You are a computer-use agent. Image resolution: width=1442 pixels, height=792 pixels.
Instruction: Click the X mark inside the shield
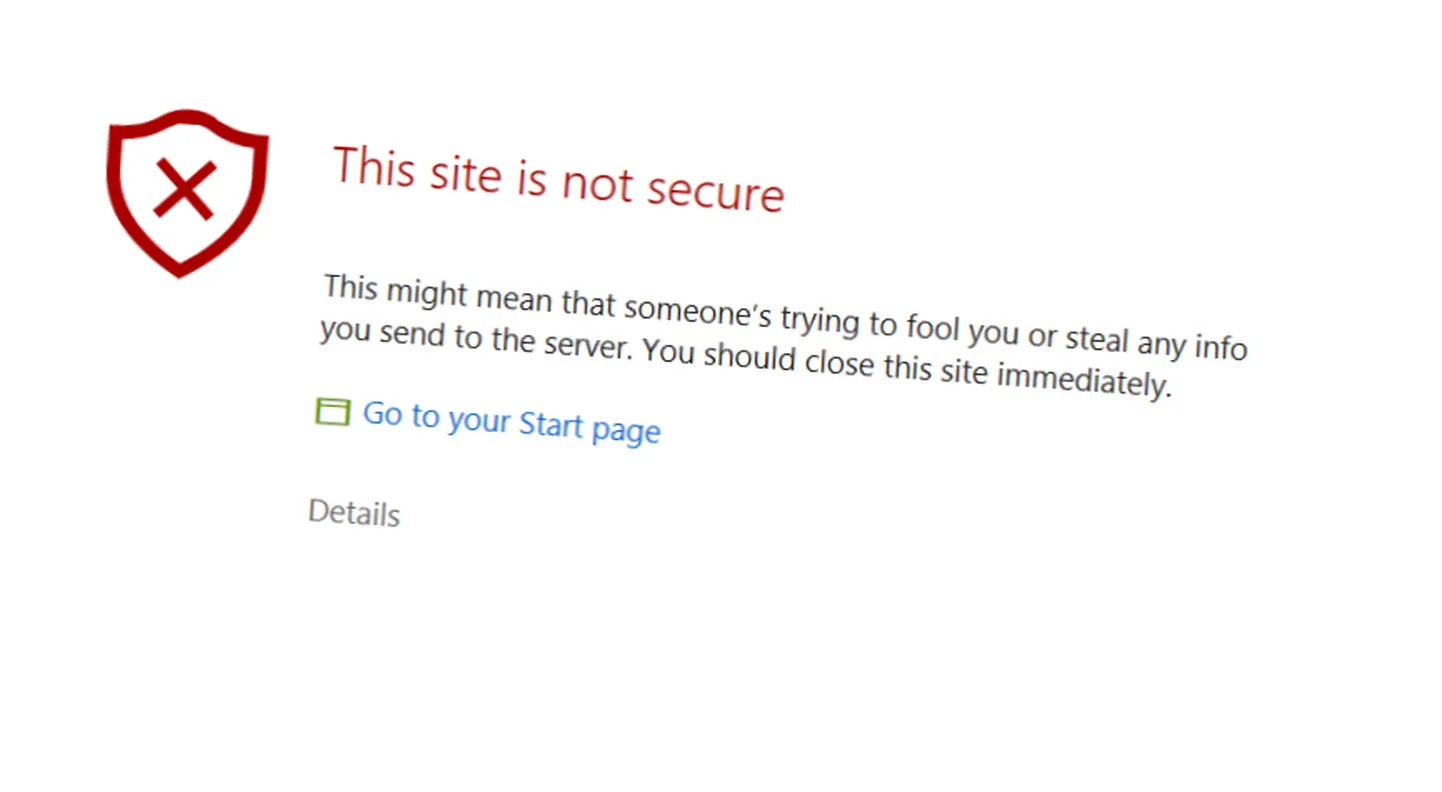(x=184, y=190)
